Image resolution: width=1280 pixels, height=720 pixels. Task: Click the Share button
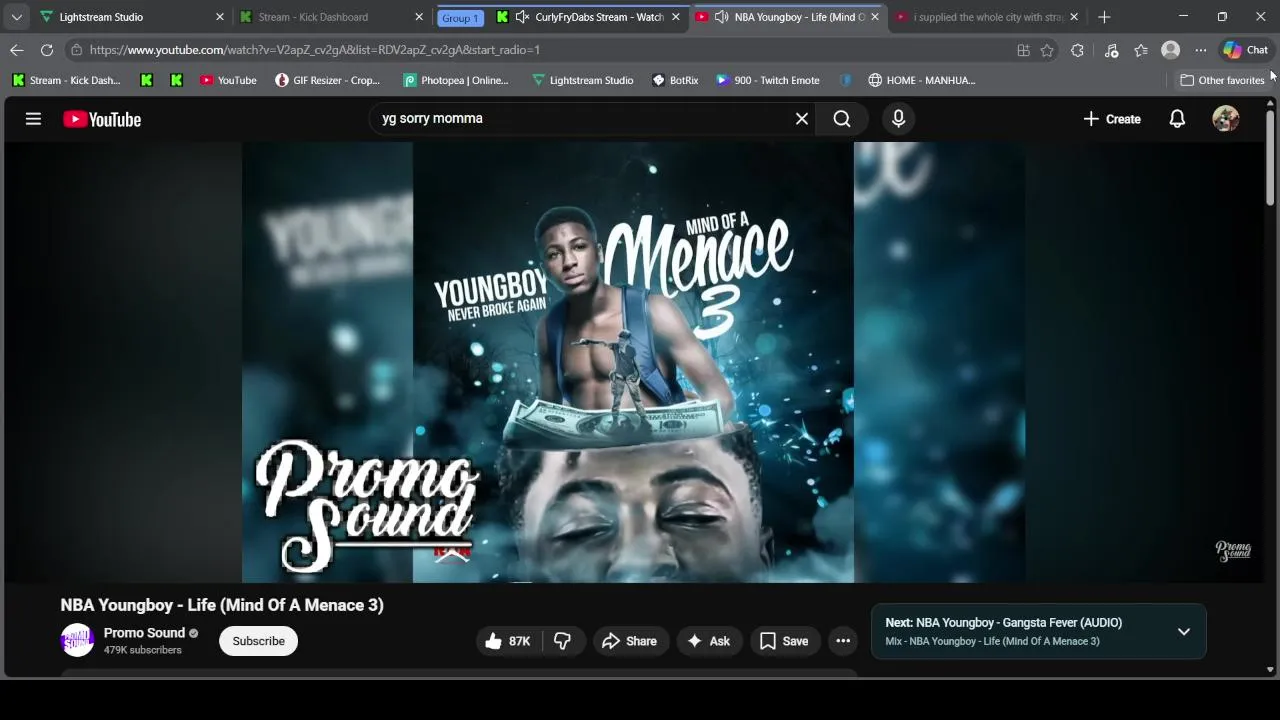pos(629,641)
